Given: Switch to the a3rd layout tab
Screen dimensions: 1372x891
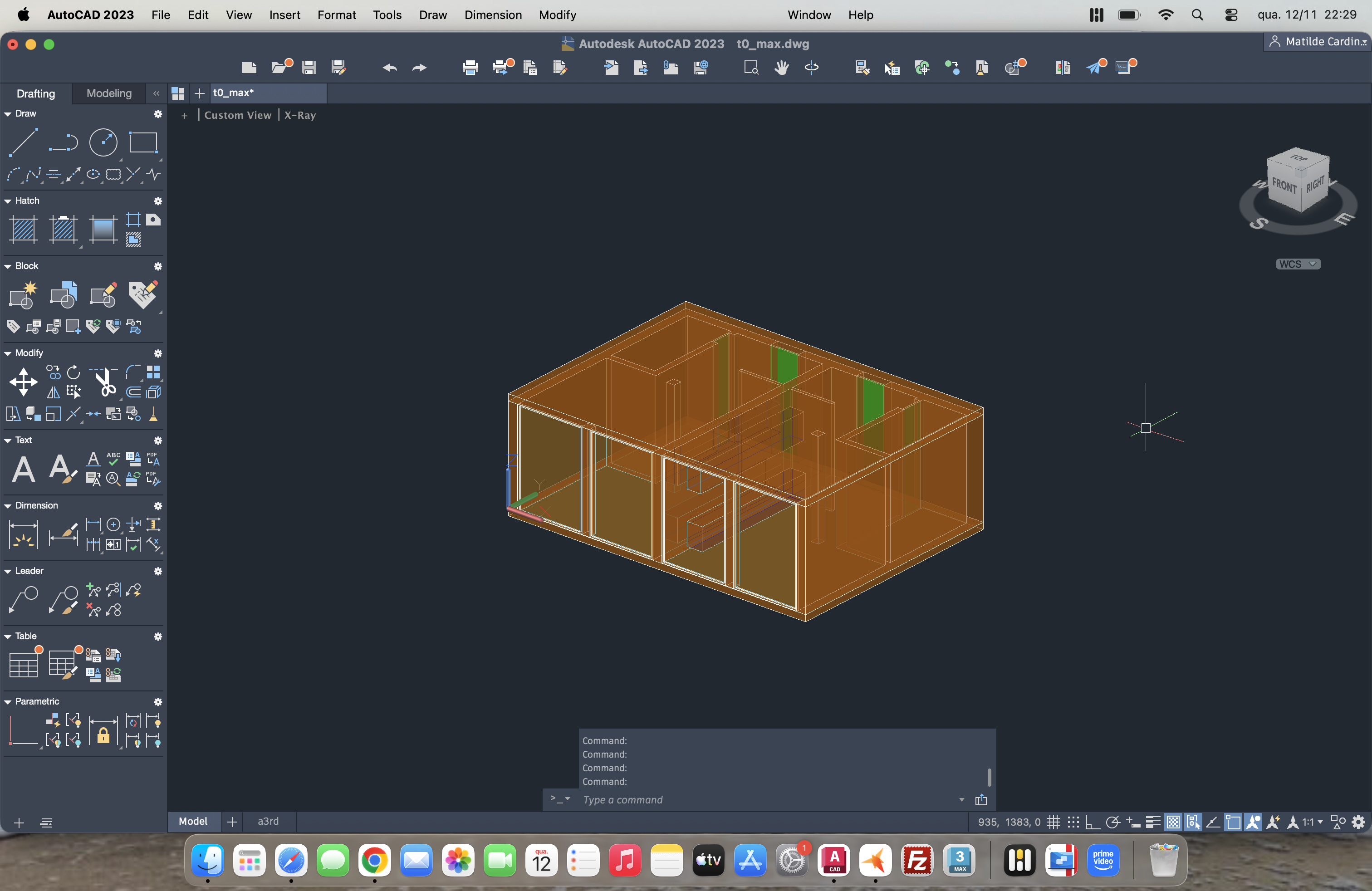Looking at the screenshot, I should [x=268, y=821].
